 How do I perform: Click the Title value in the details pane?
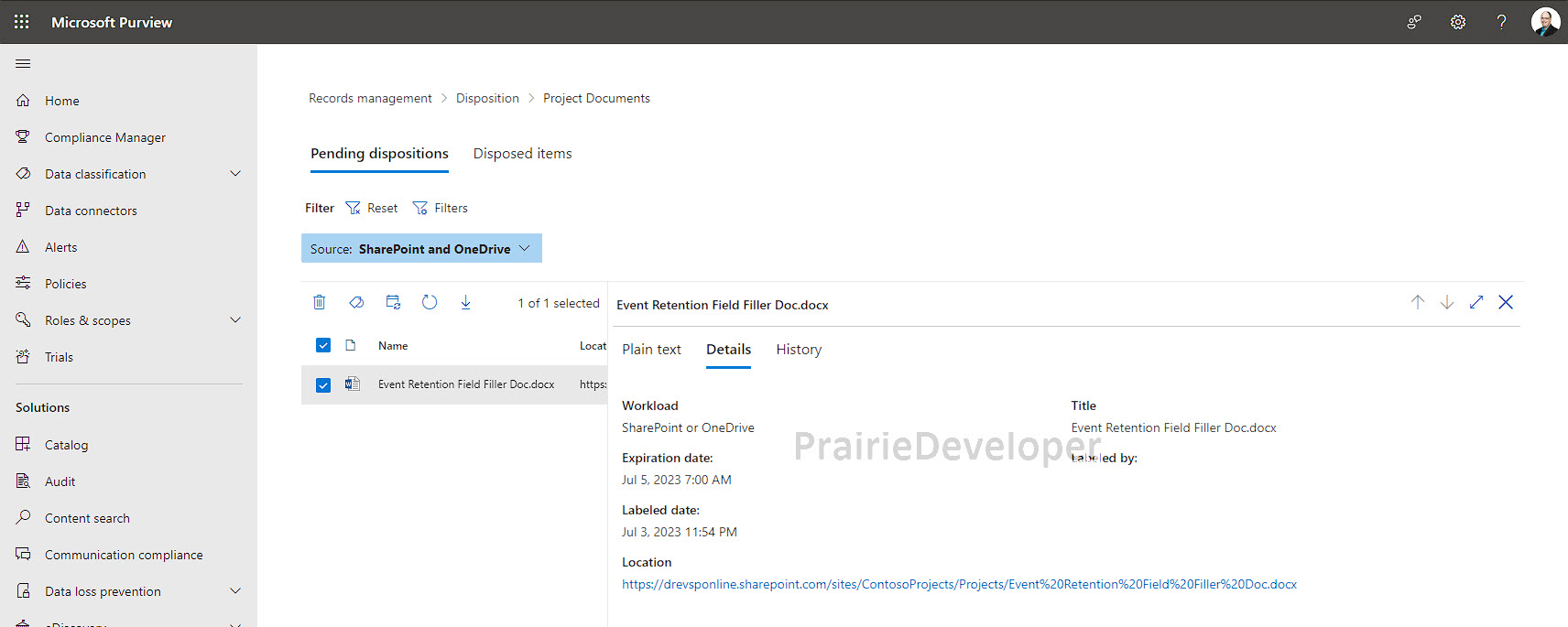pos(1173,427)
